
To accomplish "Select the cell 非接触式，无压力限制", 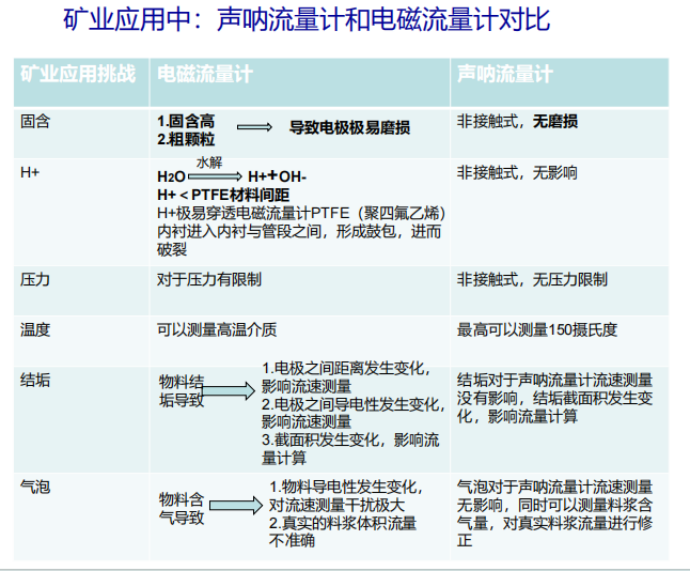I will click(x=532, y=280).
